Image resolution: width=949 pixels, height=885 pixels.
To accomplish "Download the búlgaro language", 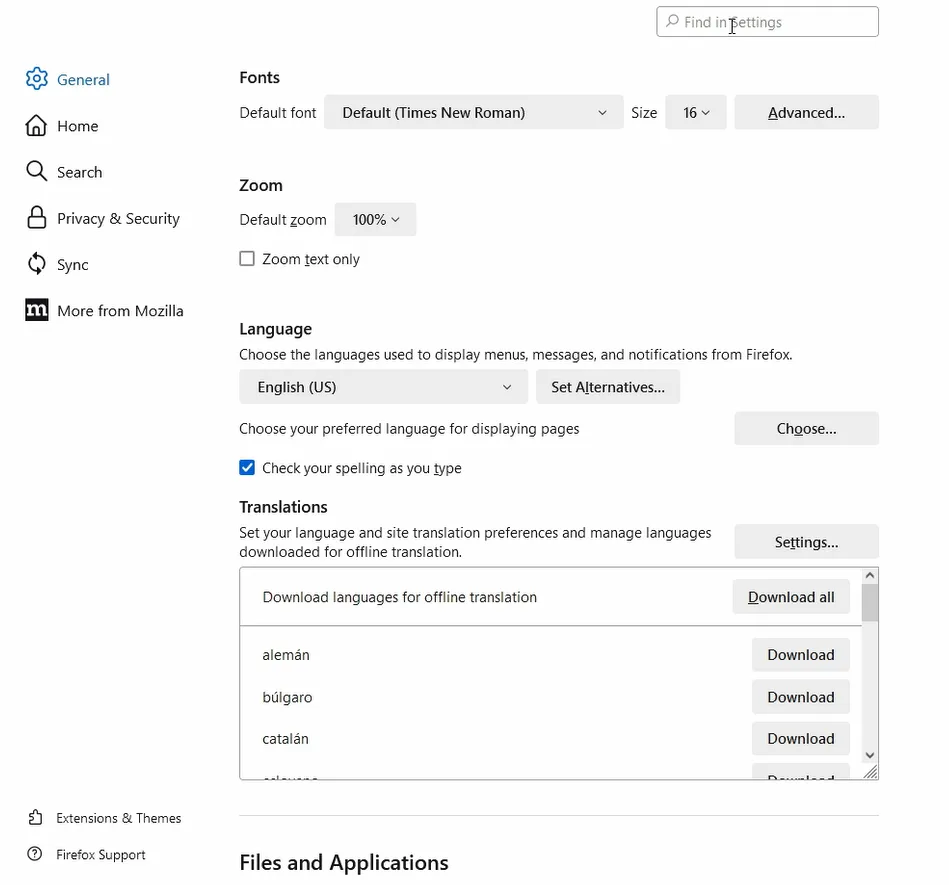I will coord(801,697).
